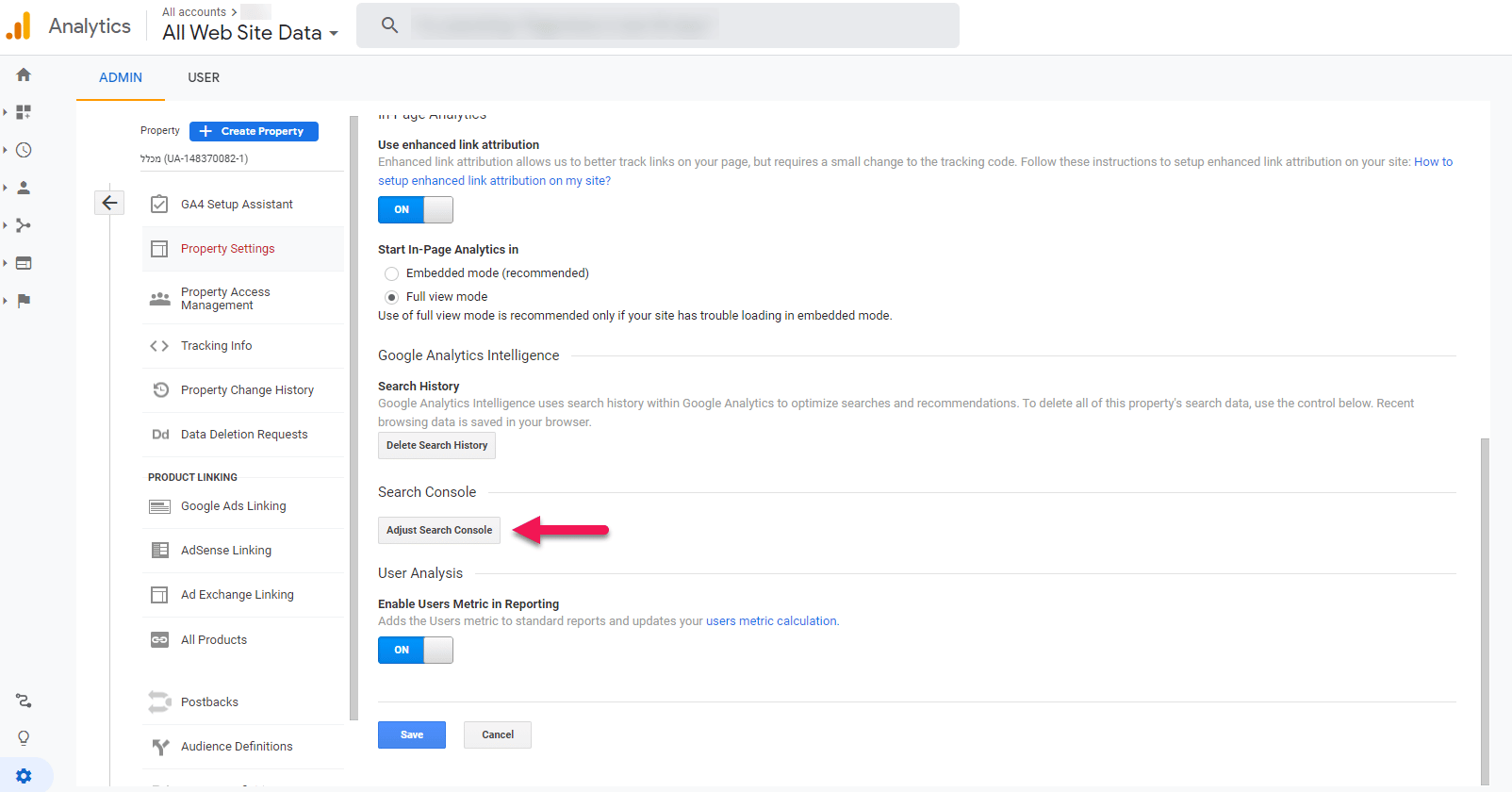The width and height of the screenshot is (1512, 792).
Task: Open Audience Definitions menu item
Action: click(242, 747)
